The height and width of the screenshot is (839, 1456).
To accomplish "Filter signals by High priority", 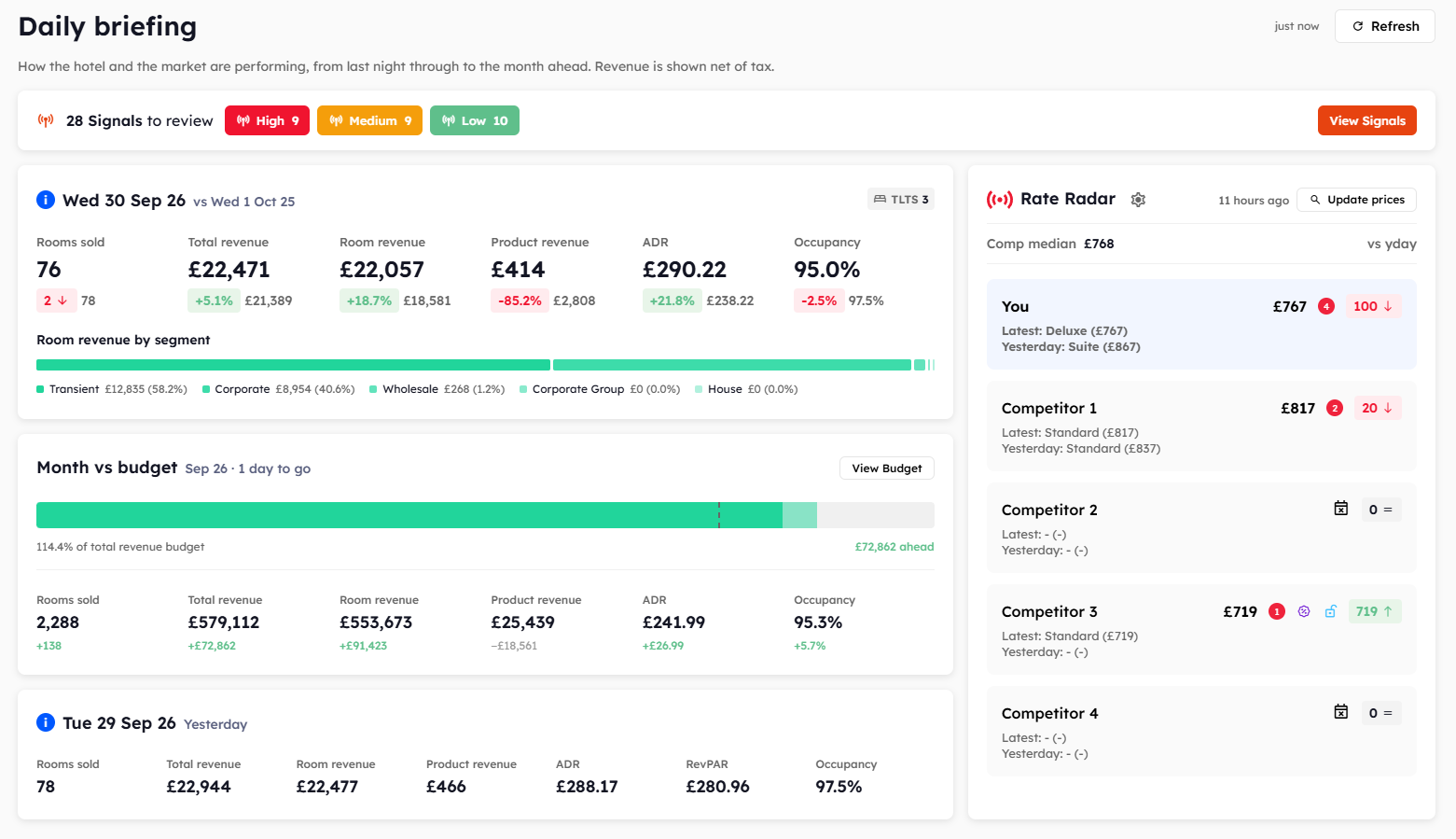I will (x=267, y=120).
